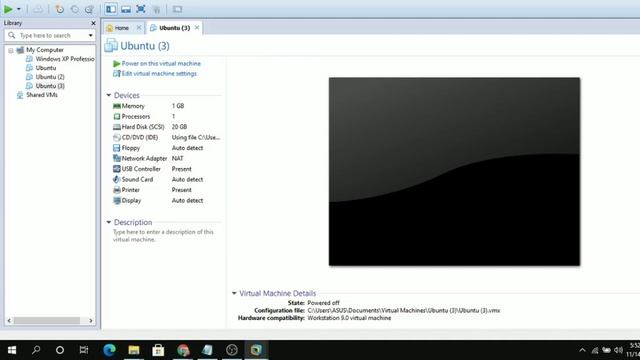This screenshot has height=360, width=640.
Task: Close the Home tab
Action: coord(139,27)
